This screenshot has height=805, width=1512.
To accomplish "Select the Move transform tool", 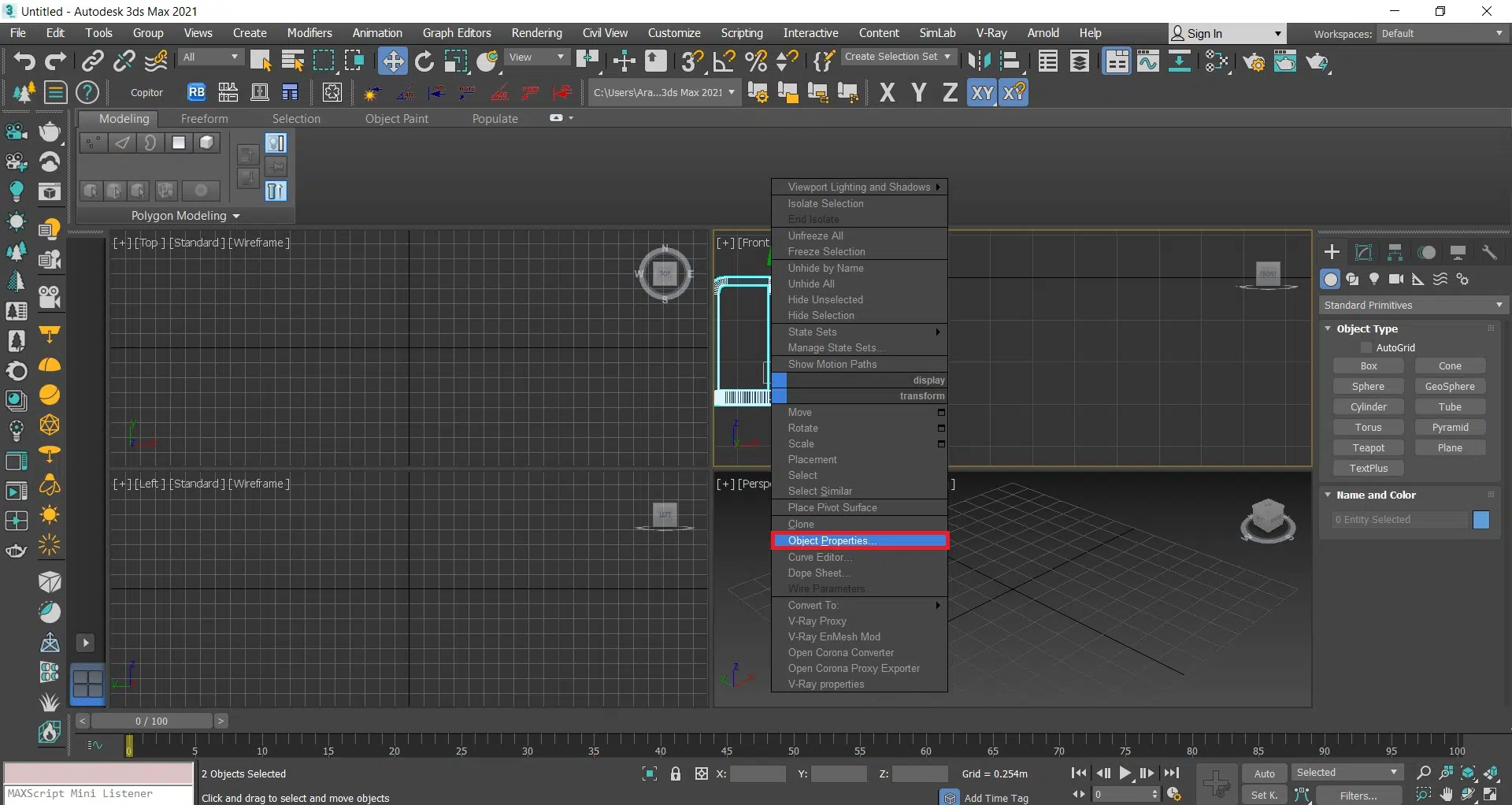I will (x=392, y=61).
